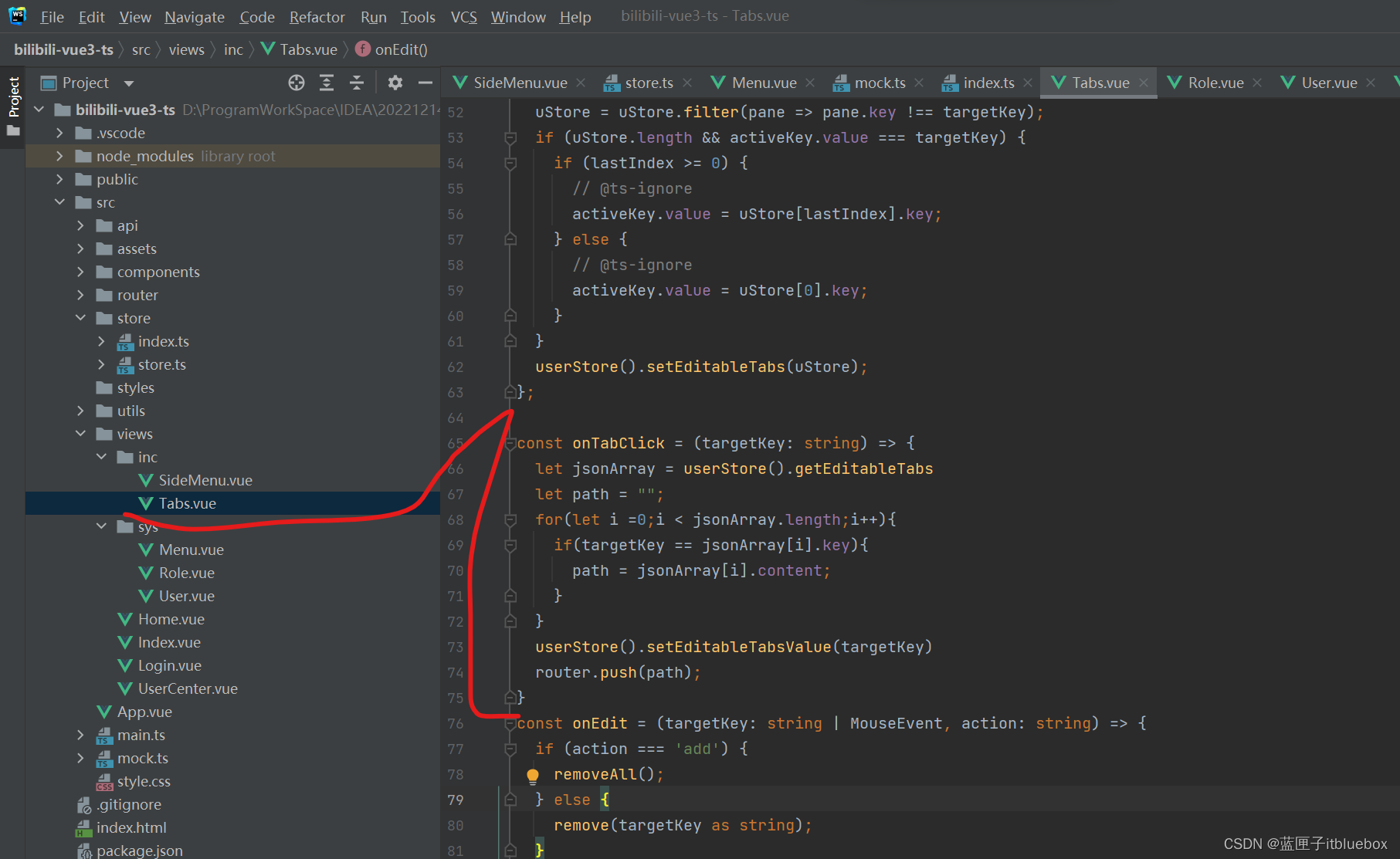Click the views breadcrumb in navigation bar

tap(186, 49)
